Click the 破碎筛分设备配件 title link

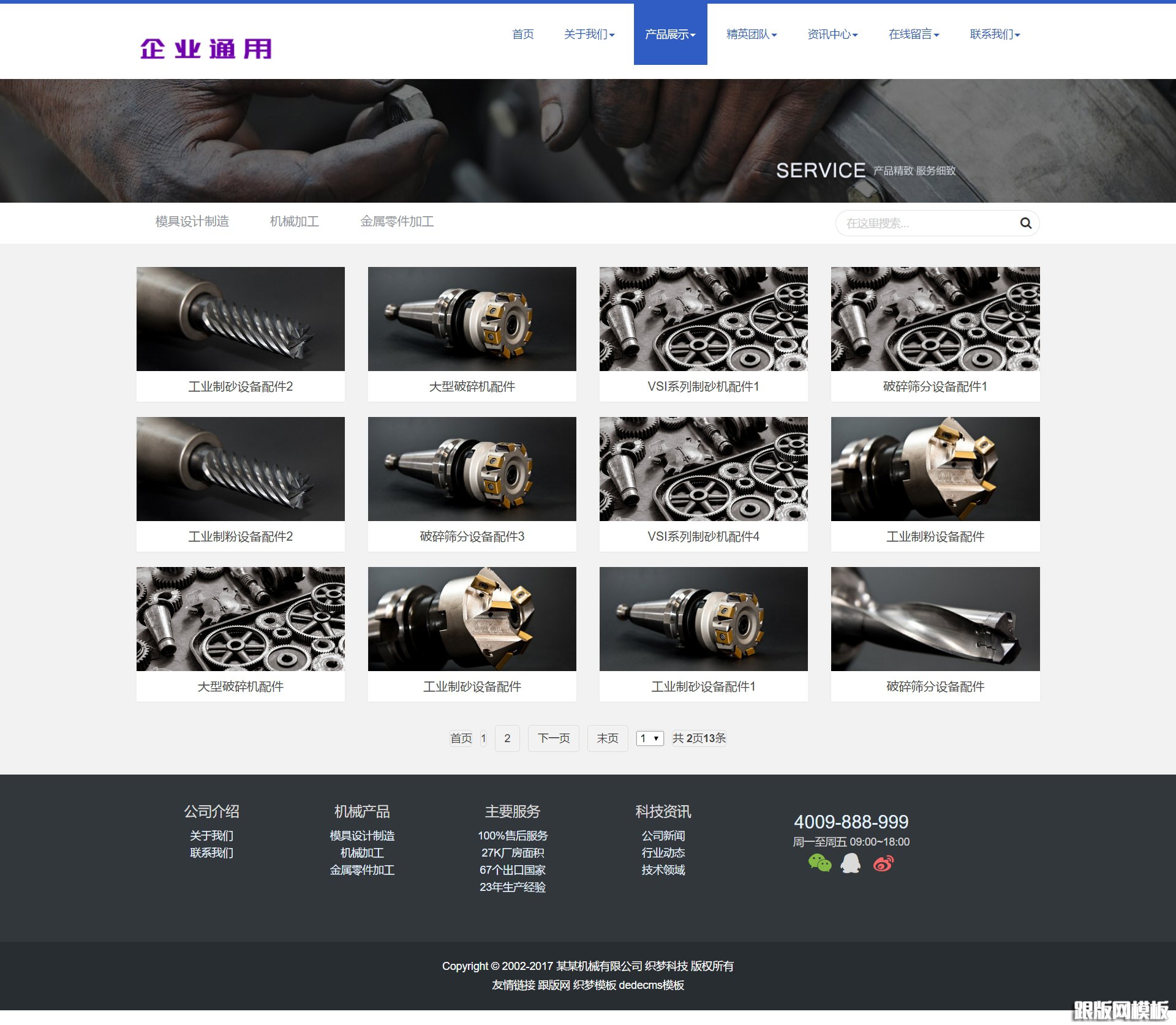(935, 687)
